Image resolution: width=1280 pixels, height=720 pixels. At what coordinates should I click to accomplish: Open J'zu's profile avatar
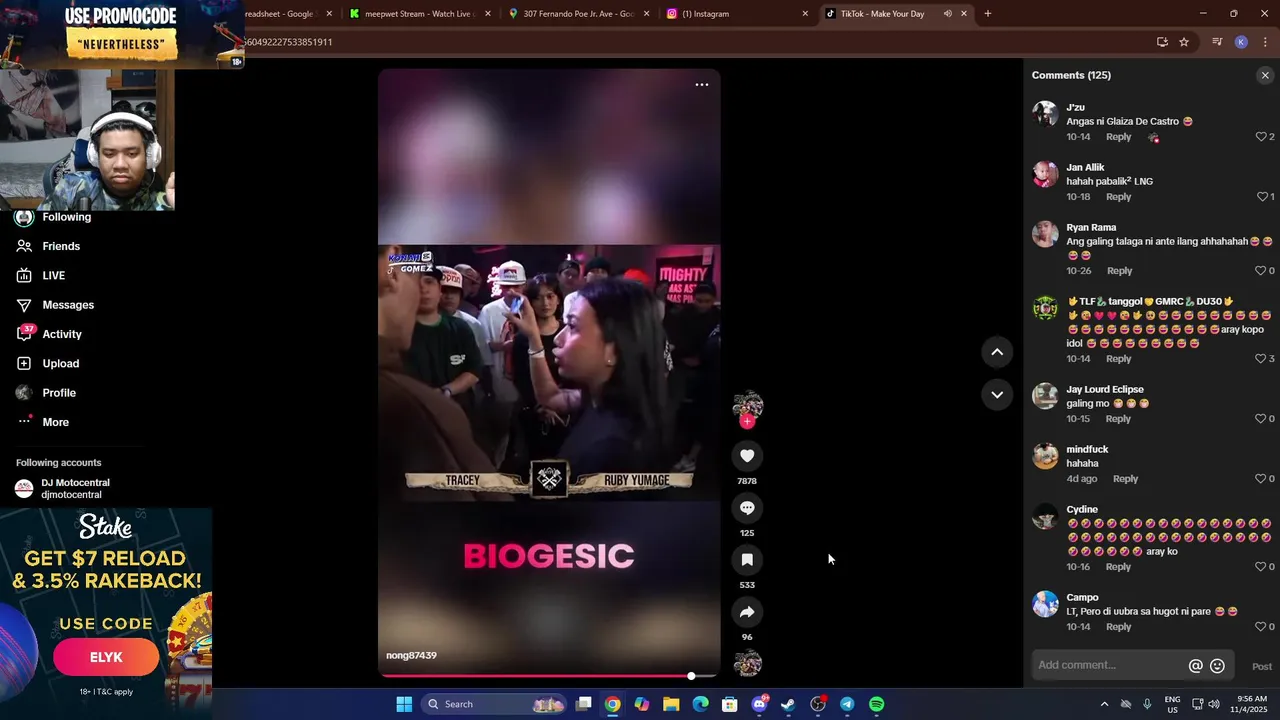click(1045, 114)
